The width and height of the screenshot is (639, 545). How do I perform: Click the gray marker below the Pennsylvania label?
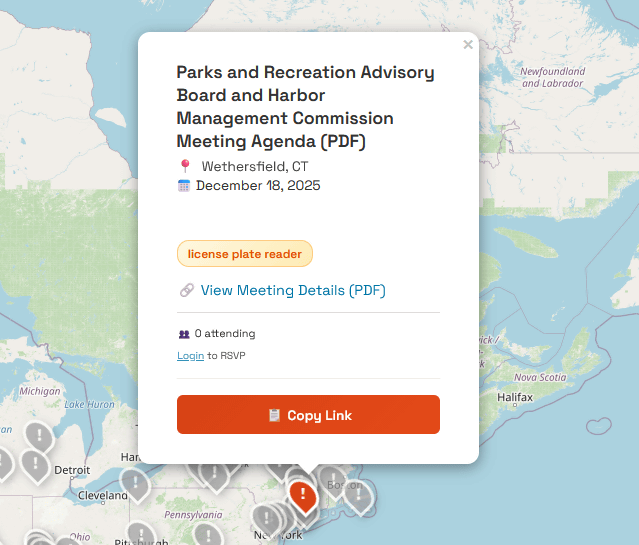pos(208,534)
